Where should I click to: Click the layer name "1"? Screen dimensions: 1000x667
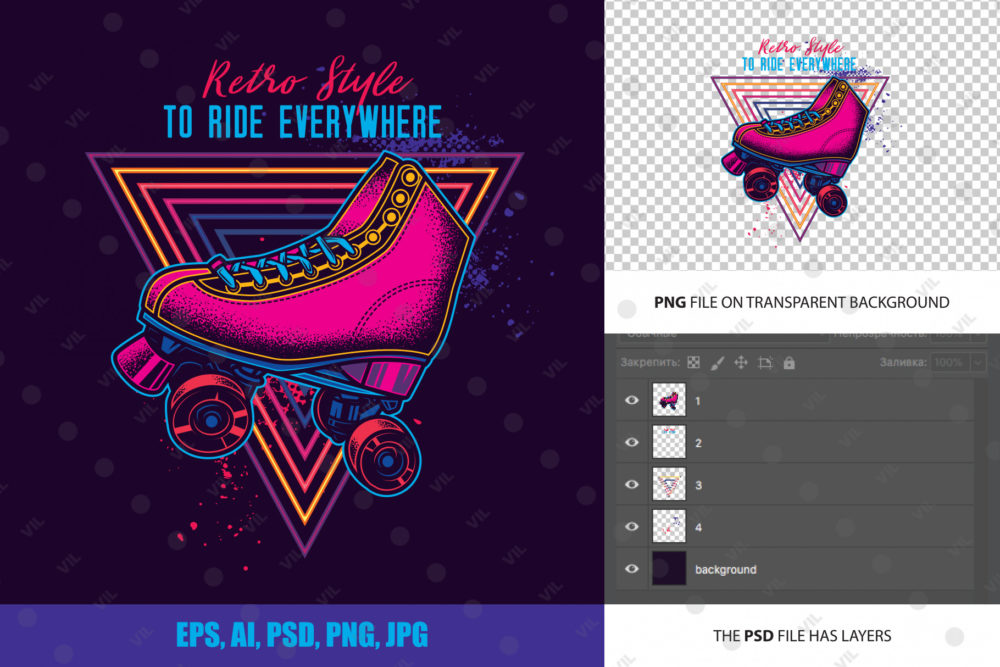(x=698, y=401)
